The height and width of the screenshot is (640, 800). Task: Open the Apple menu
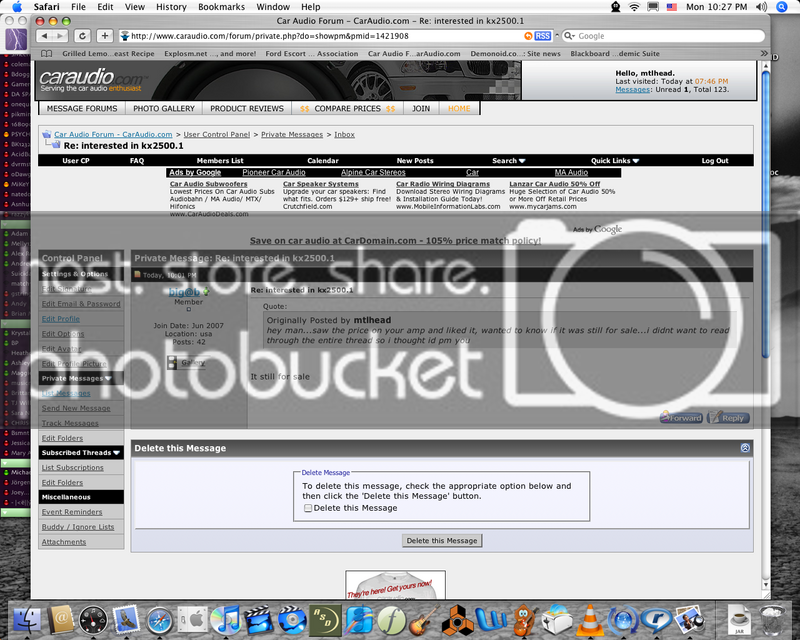[17, 7]
